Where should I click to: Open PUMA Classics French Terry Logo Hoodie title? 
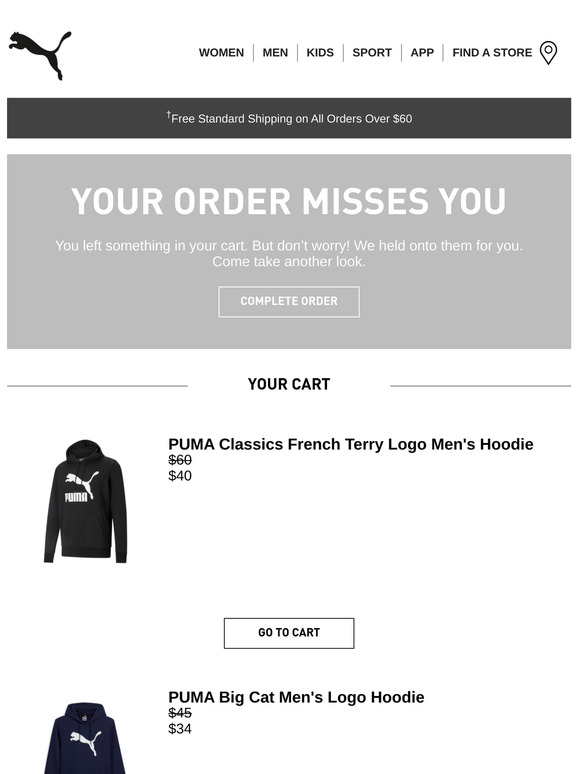point(350,444)
